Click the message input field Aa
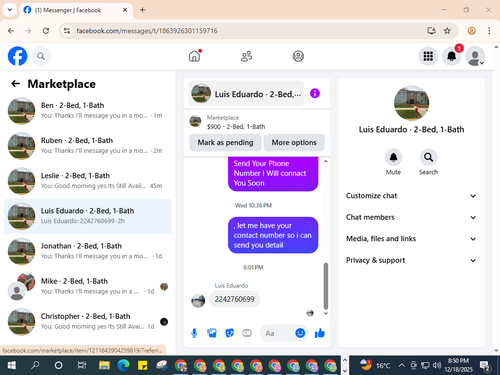500x375 pixels. tap(277, 333)
